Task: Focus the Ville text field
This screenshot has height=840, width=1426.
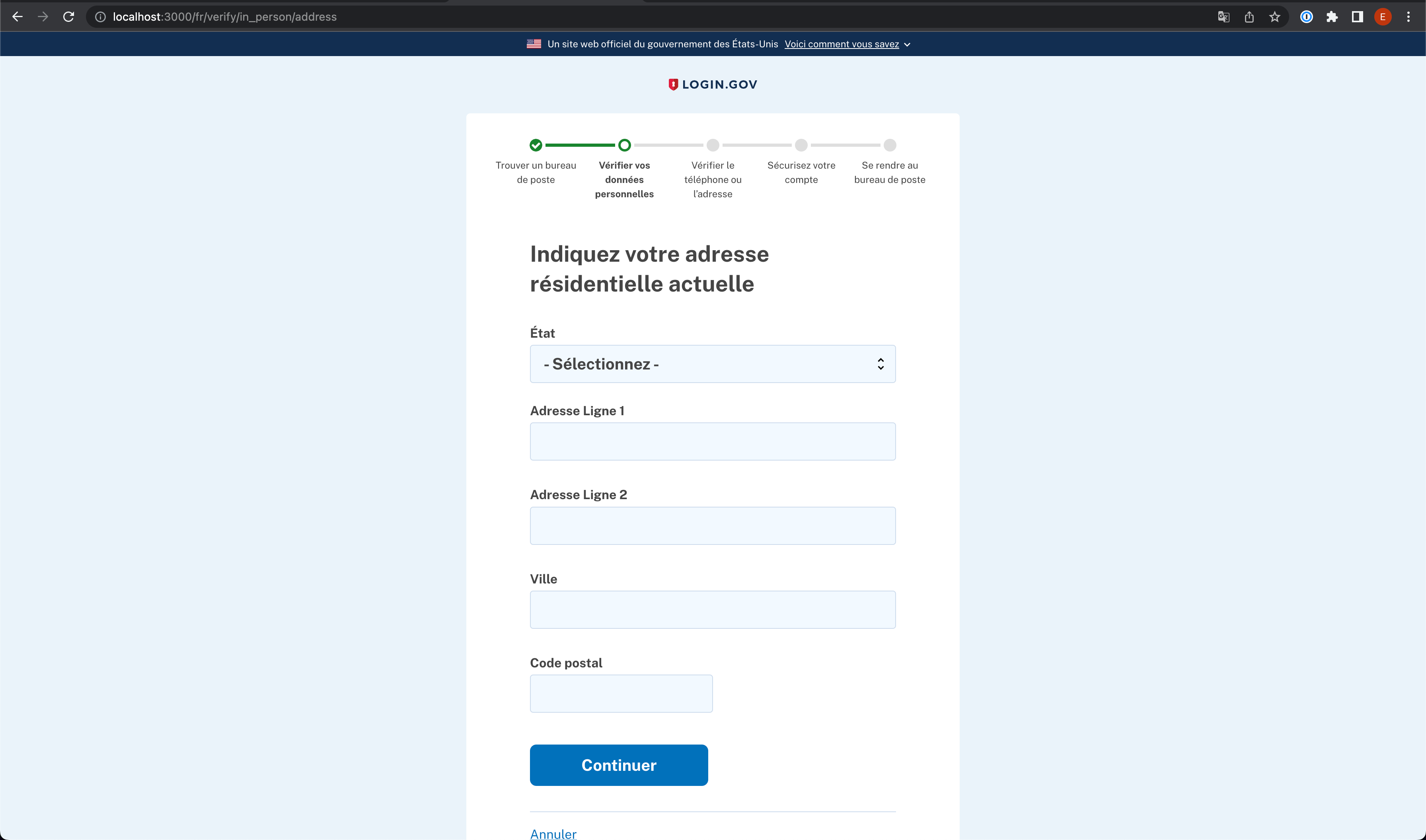Action: tap(712, 610)
